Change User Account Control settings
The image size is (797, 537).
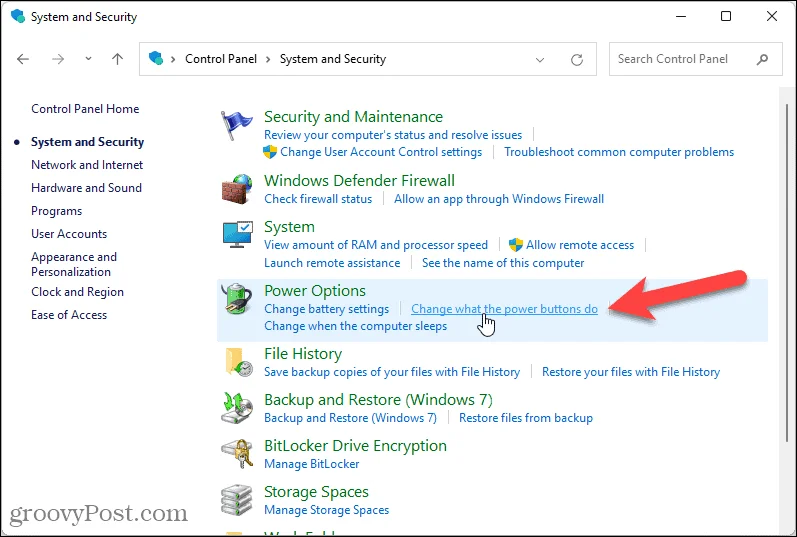[x=381, y=152]
